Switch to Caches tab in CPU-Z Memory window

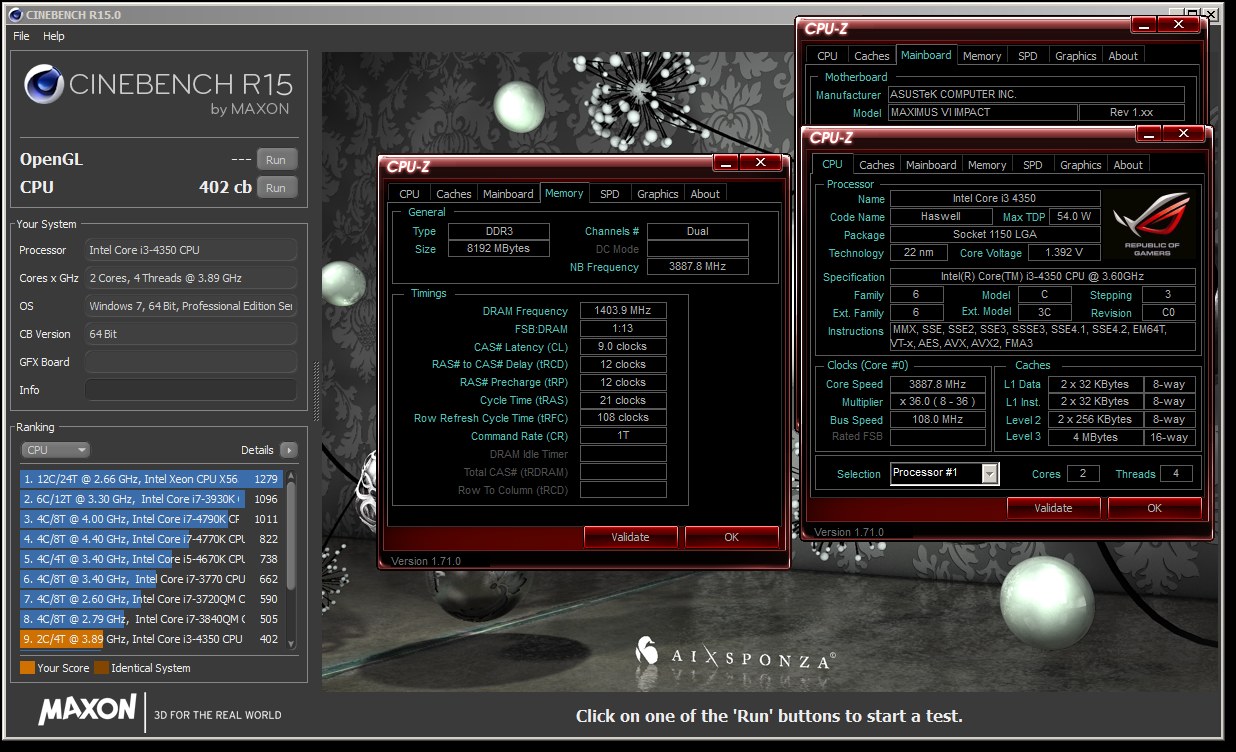pyautogui.click(x=453, y=194)
